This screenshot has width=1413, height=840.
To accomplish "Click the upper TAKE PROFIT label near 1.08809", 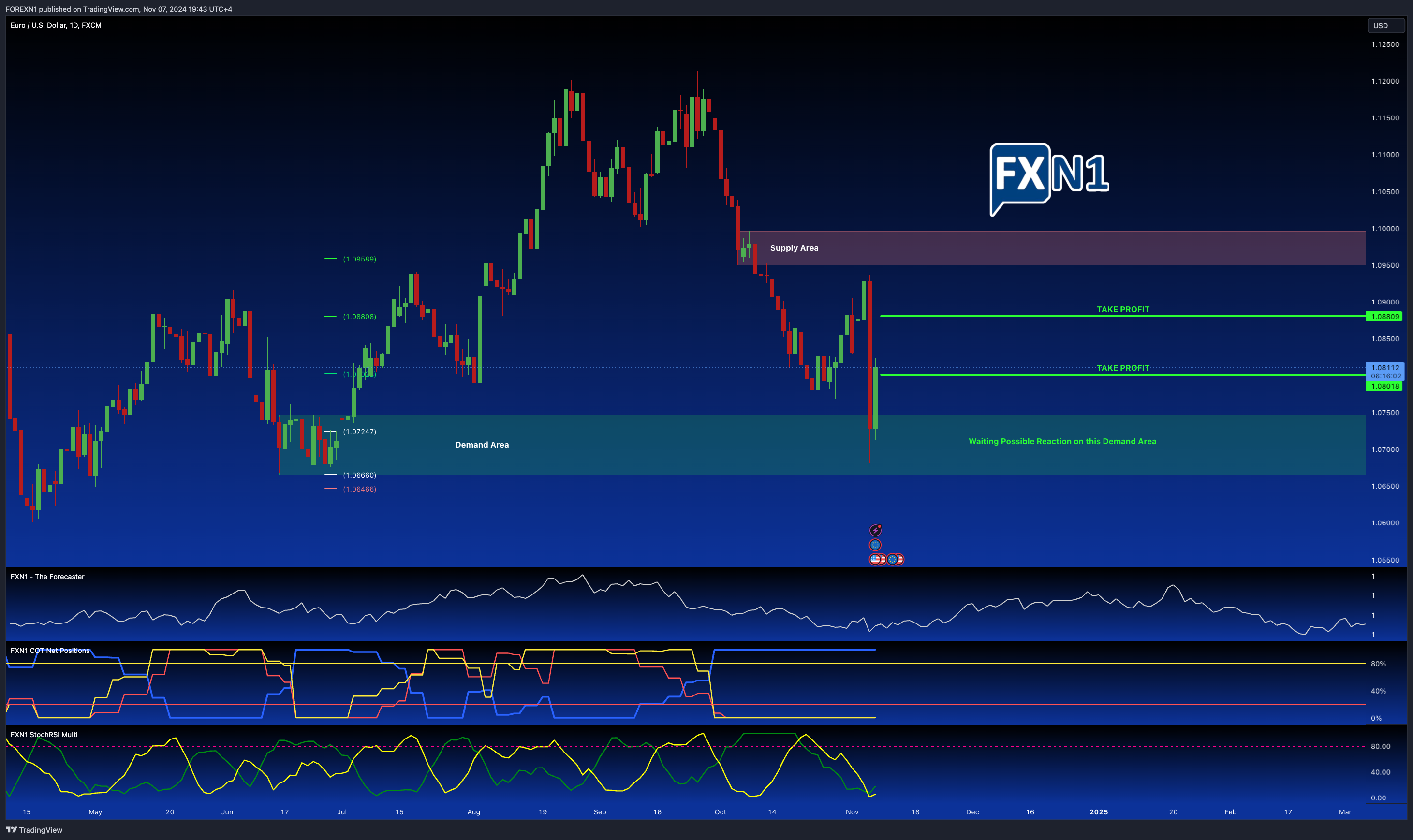I will click(x=1123, y=310).
